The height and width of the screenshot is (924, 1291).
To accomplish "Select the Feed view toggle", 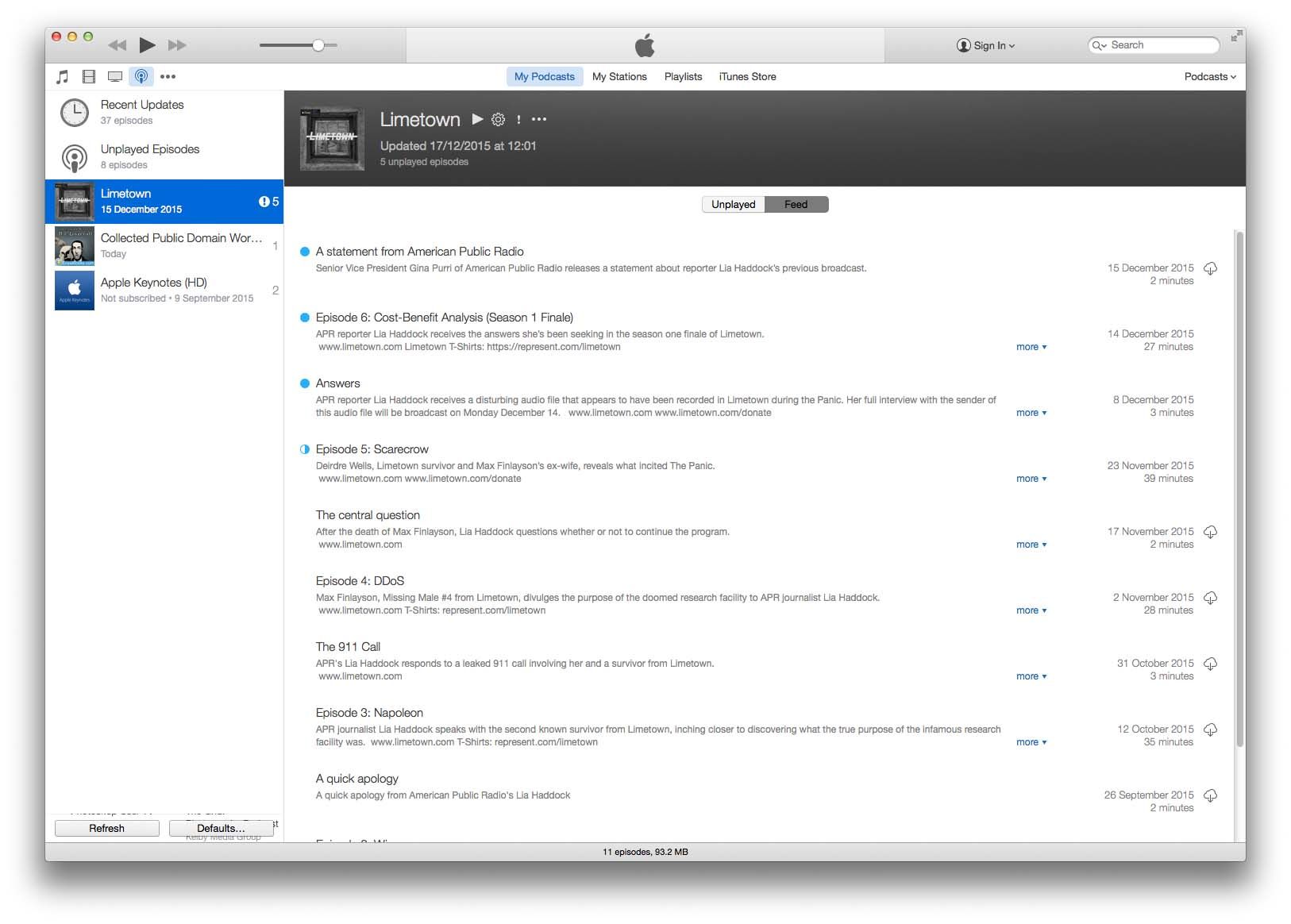I will click(796, 205).
